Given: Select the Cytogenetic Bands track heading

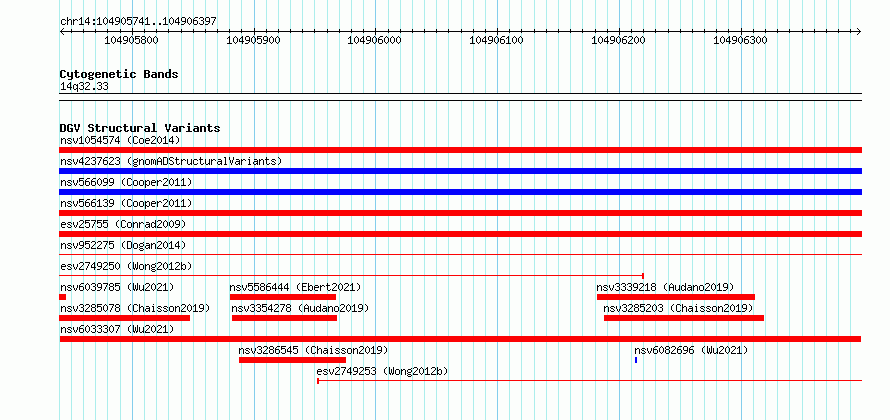Looking at the screenshot, I should [x=119, y=74].
